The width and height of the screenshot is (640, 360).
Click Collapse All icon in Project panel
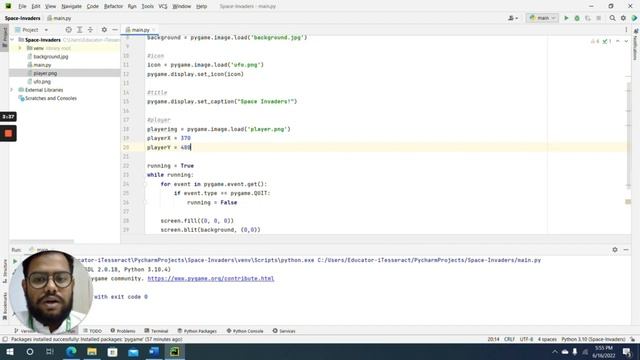(90, 30)
